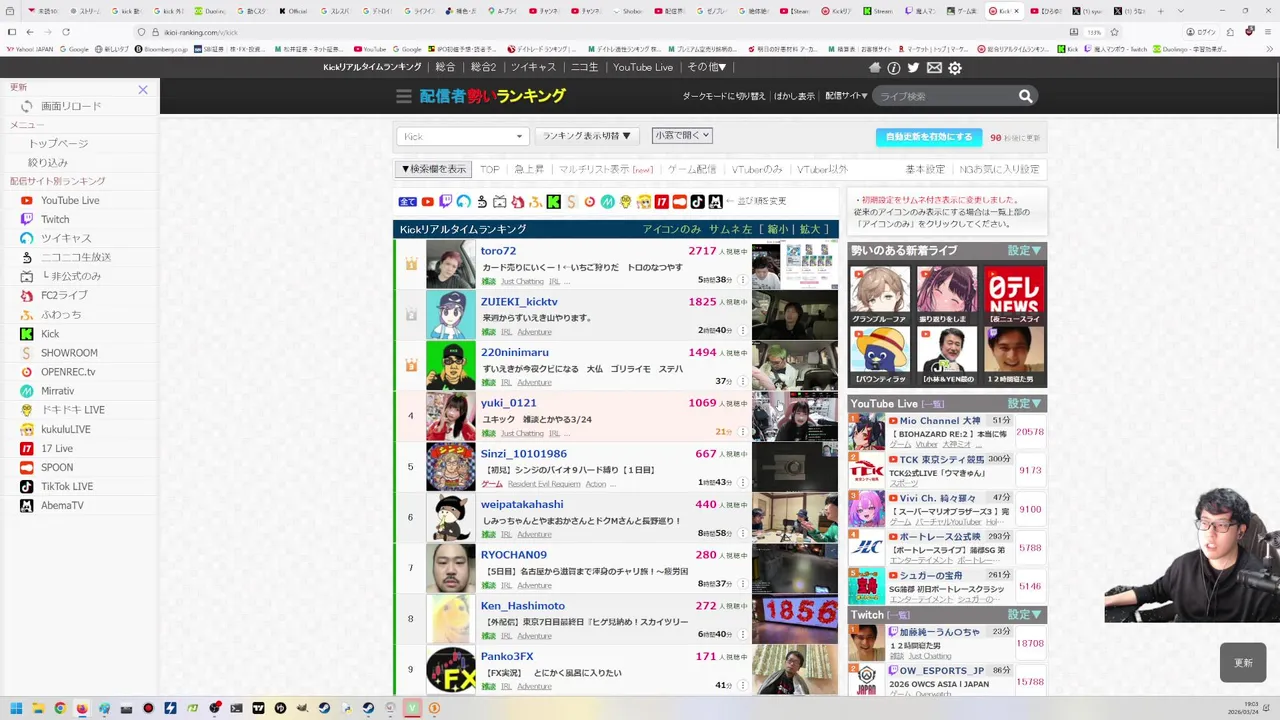This screenshot has width=1280, height=720.
Task: Open the hamburger menu beside site logo
Action: (404, 96)
